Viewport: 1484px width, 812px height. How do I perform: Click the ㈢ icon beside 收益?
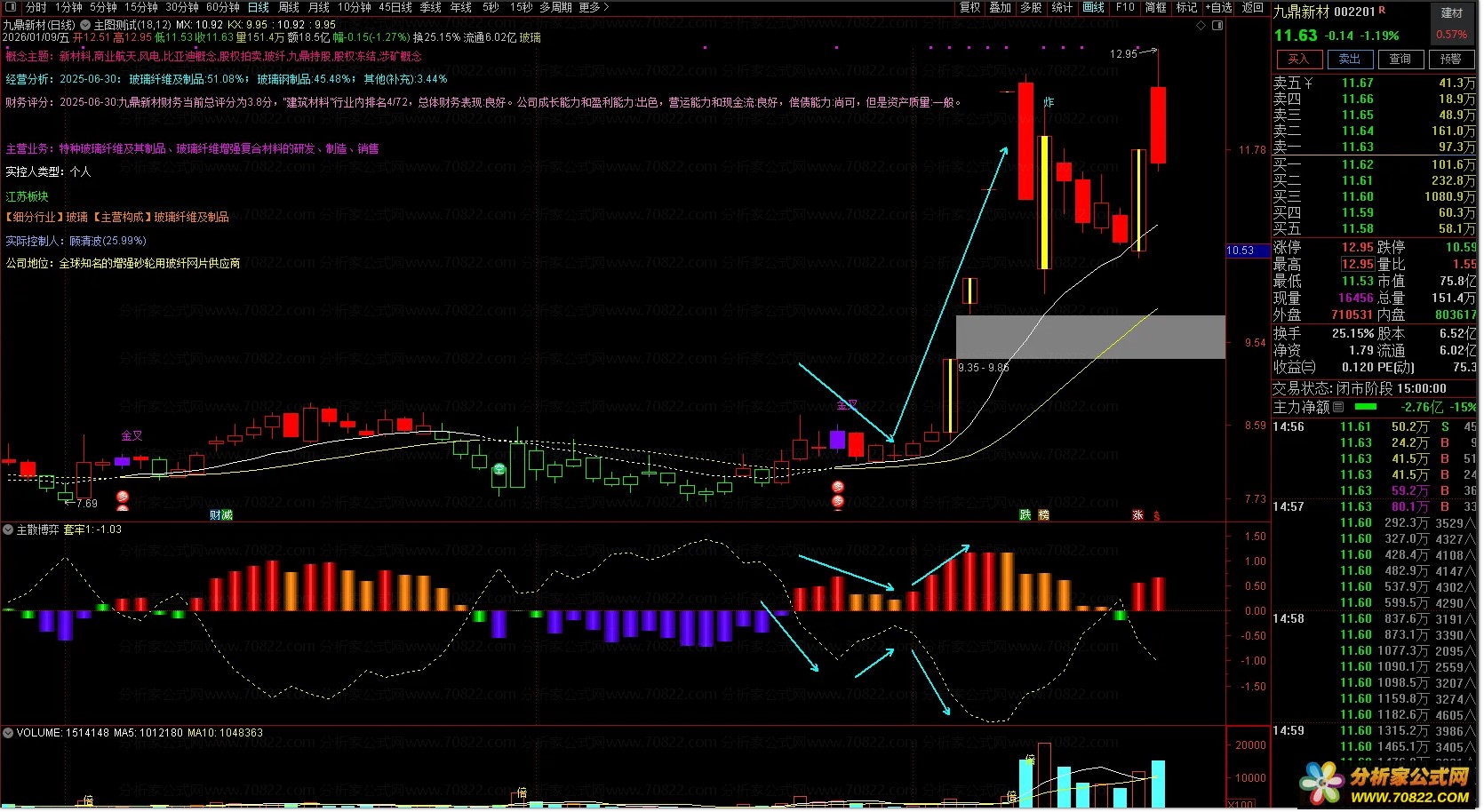pos(1310,367)
